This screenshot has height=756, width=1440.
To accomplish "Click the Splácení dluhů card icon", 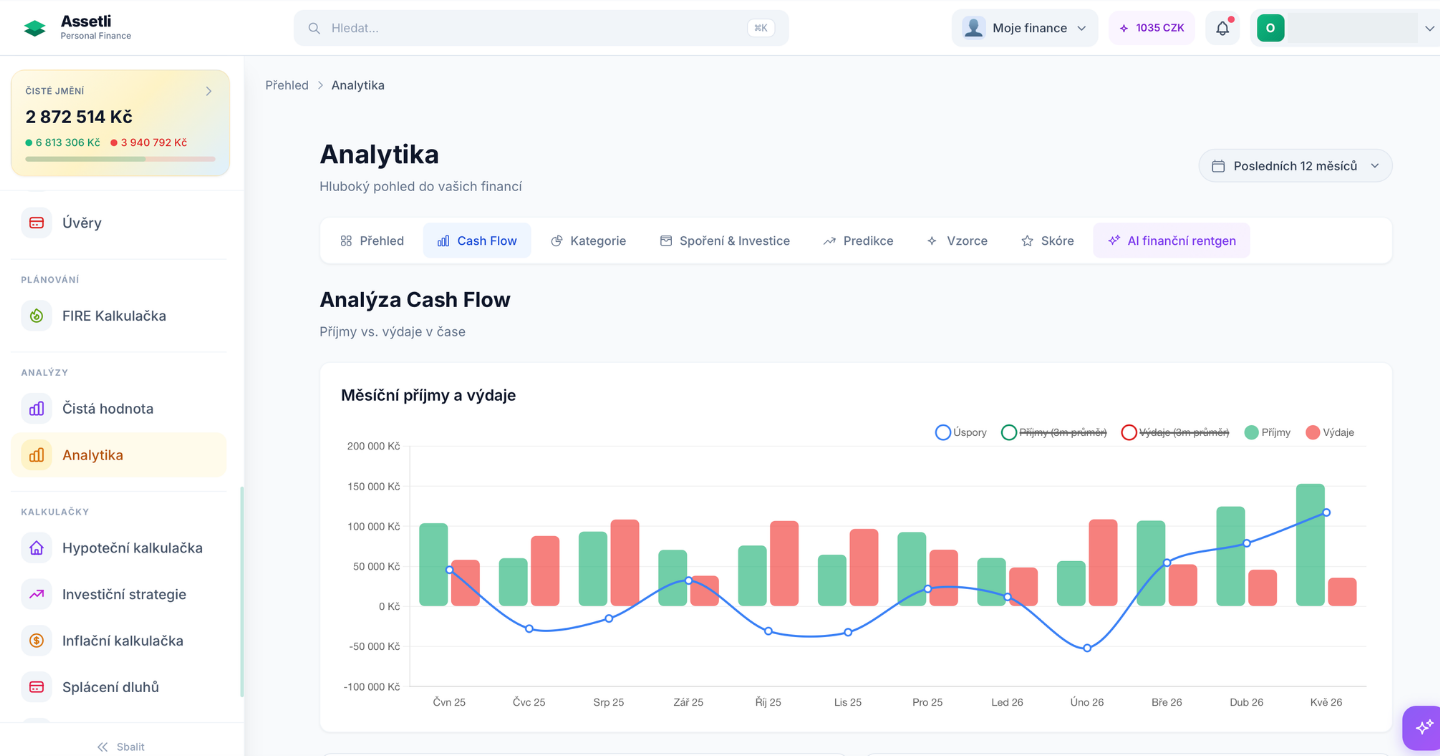I will coord(37,687).
